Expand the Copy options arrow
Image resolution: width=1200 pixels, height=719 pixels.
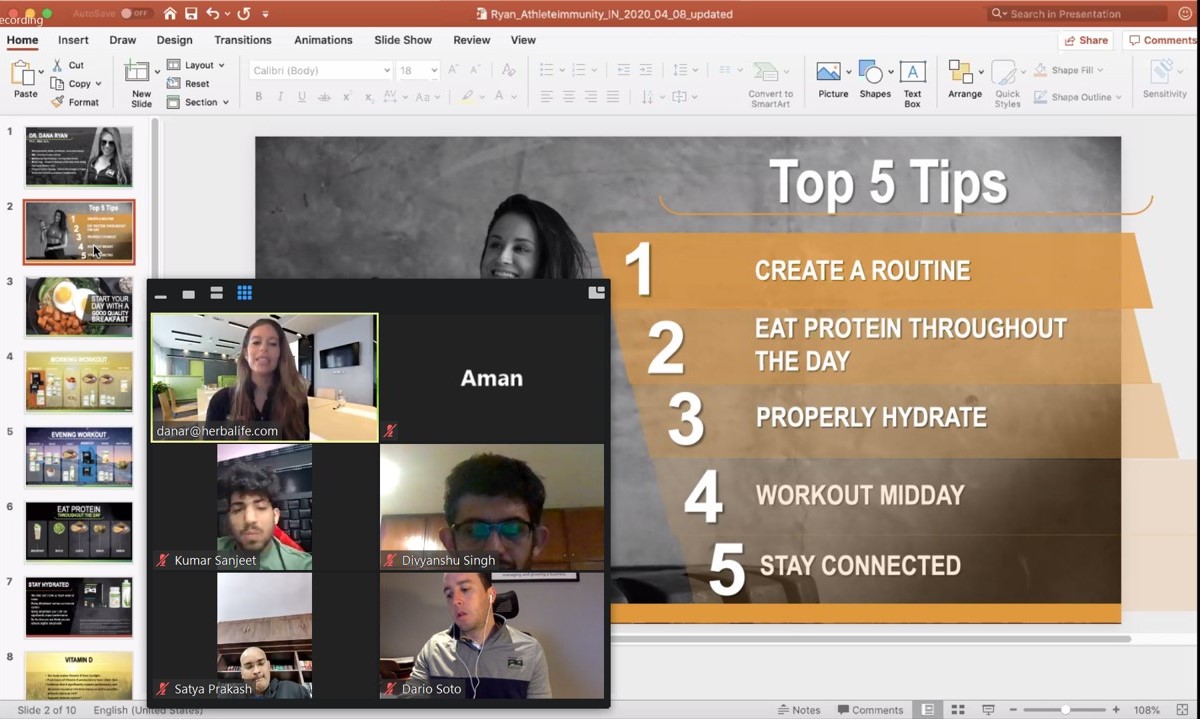(98, 84)
